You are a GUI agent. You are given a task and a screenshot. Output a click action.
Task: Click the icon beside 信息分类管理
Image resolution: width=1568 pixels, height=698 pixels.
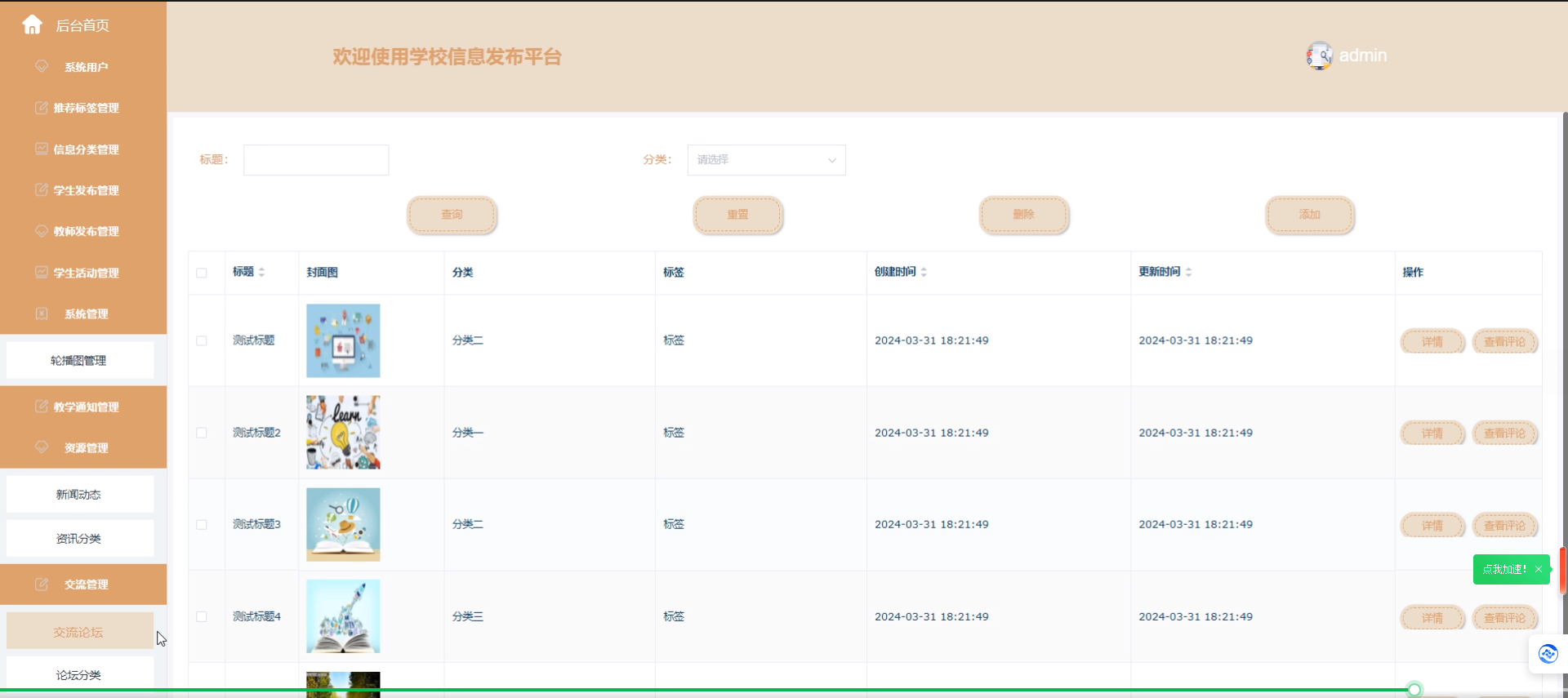click(42, 149)
